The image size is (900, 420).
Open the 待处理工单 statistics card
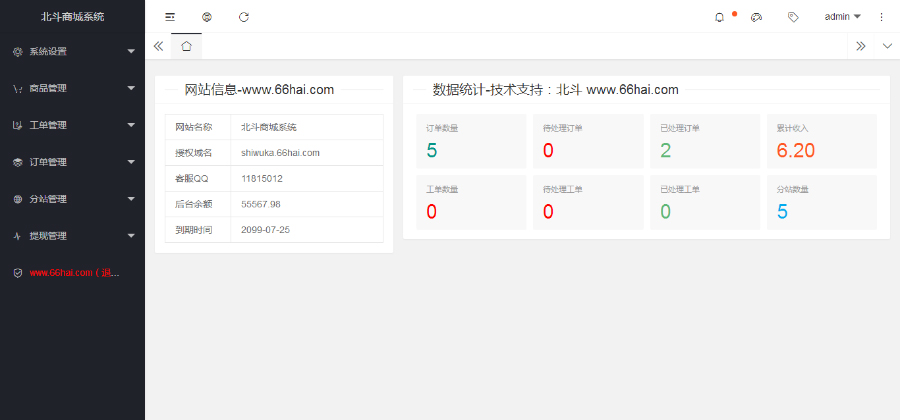click(x=588, y=203)
